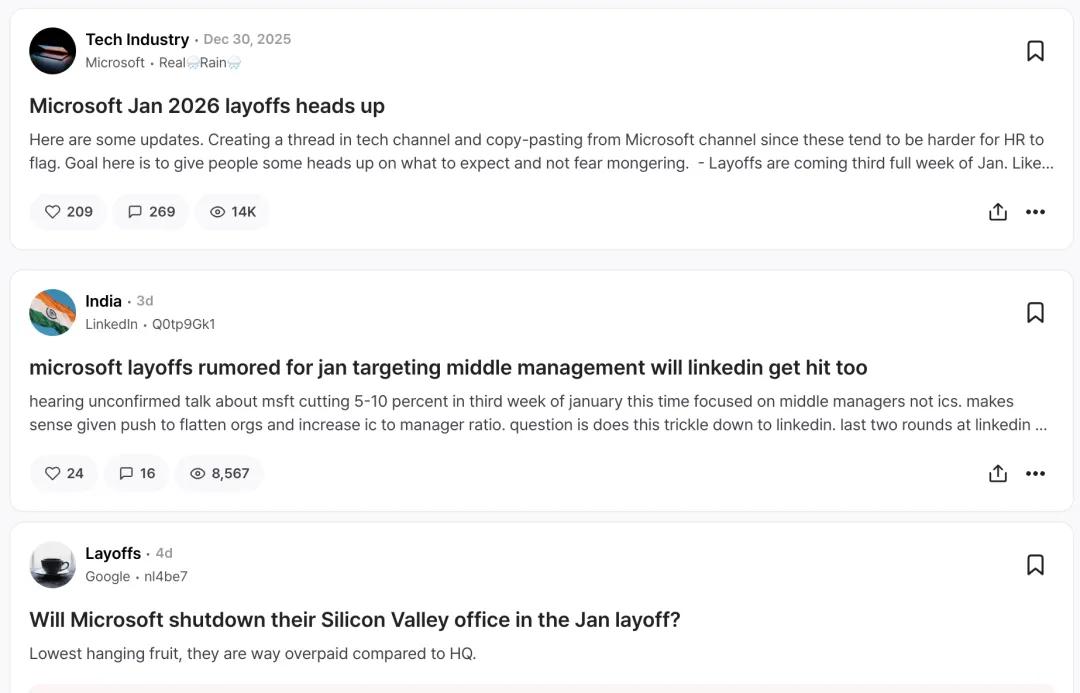Open comments on the 269-comment post

point(151,212)
